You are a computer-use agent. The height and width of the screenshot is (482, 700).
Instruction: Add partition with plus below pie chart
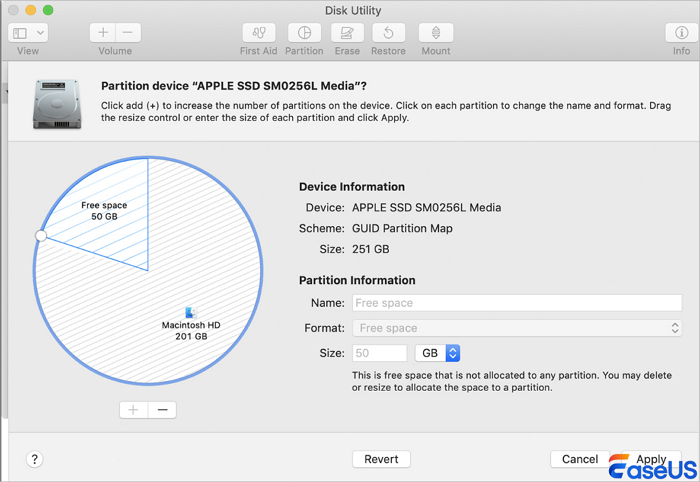(x=133, y=410)
